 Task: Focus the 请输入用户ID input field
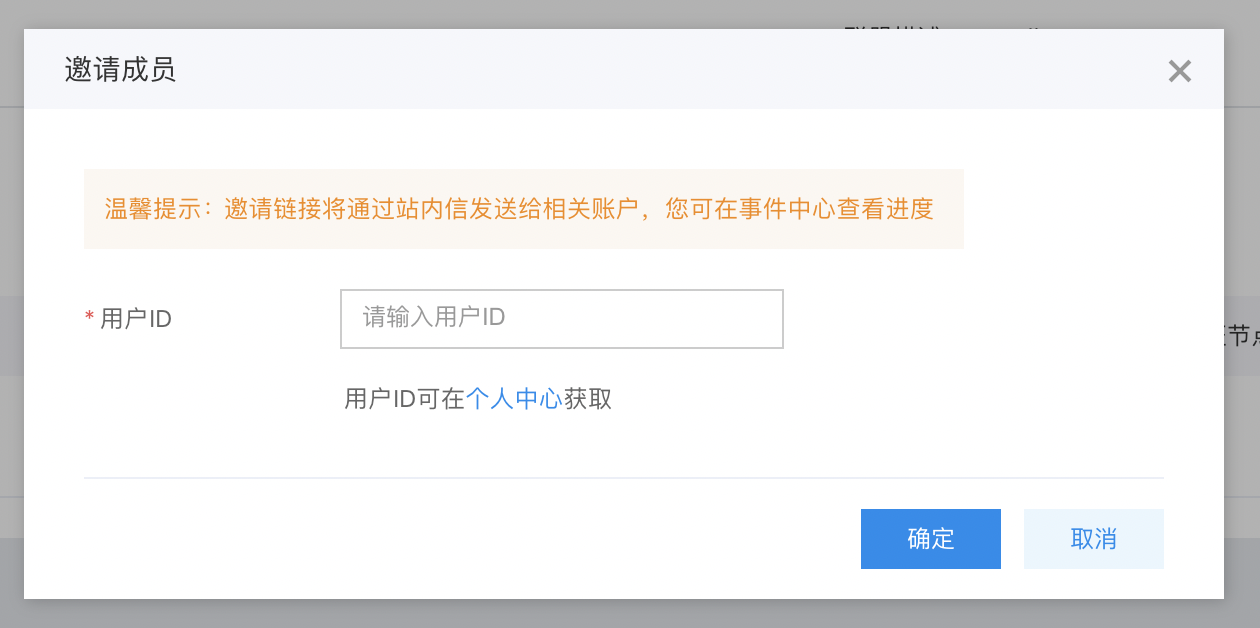(562, 319)
